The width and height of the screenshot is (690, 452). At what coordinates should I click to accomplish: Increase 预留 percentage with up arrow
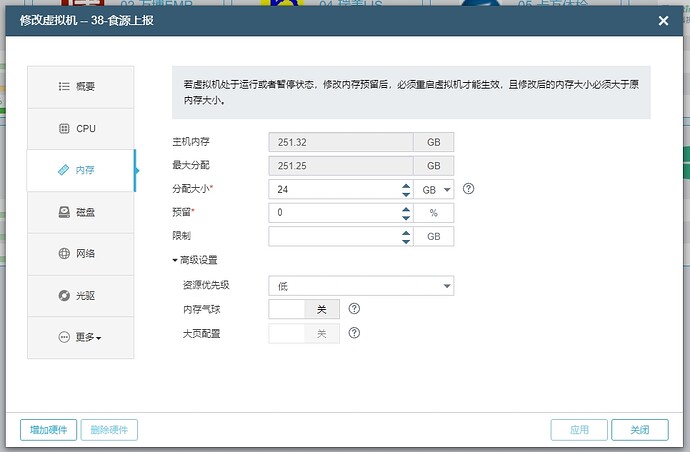pos(405,208)
